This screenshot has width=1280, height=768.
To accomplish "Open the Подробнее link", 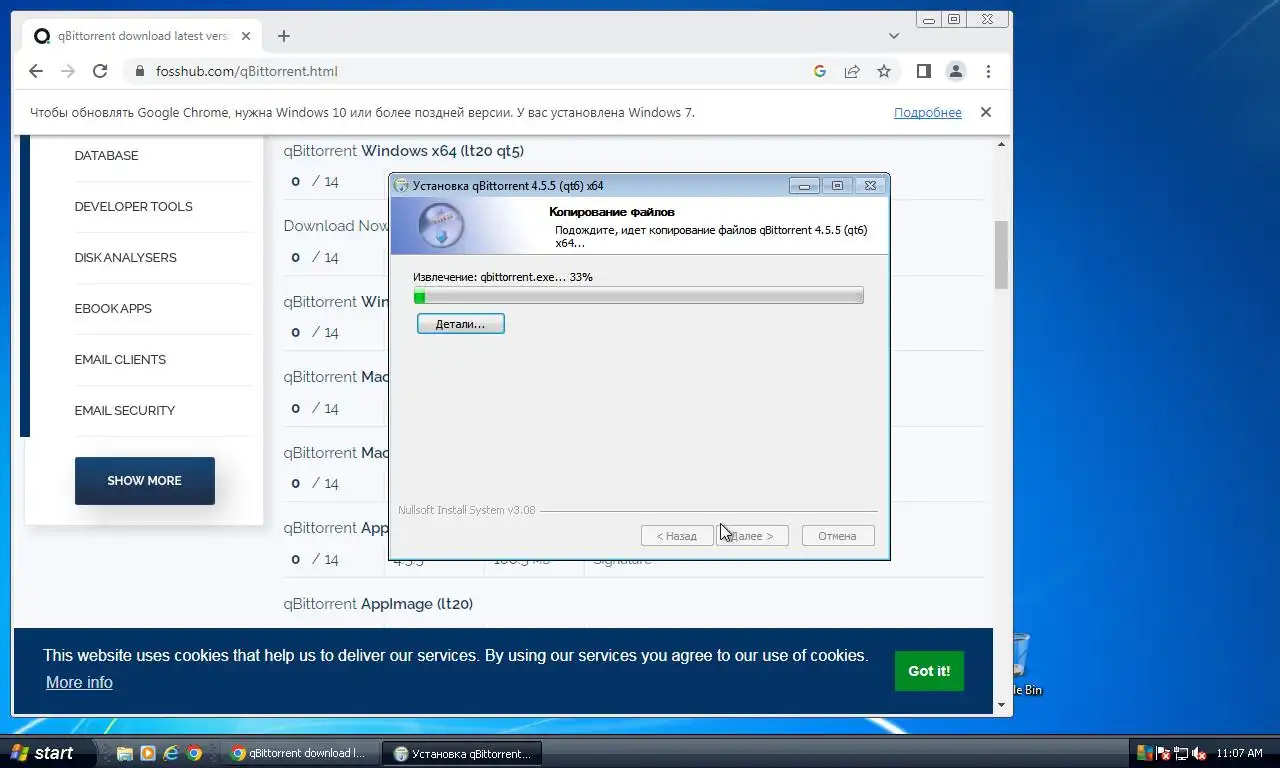I will (928, 113).
